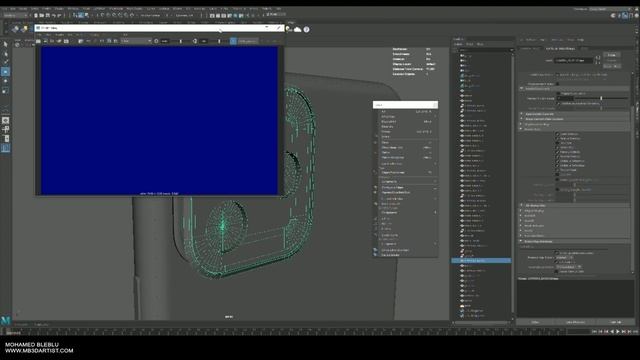The width and height of the screenshot is (640, 360).
Task: Click the shape node name field
Action: click(x=574, y=60)
